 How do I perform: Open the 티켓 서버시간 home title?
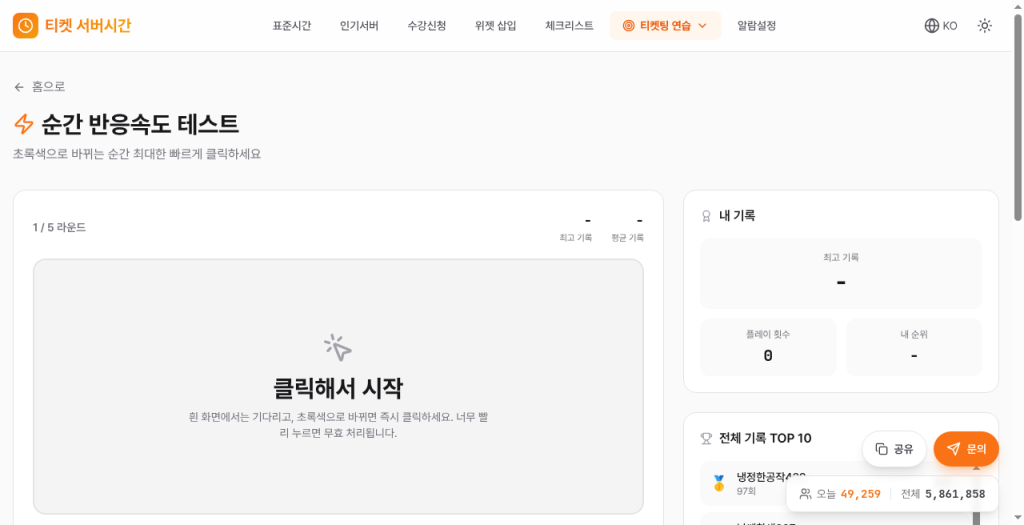pos(88,25)
